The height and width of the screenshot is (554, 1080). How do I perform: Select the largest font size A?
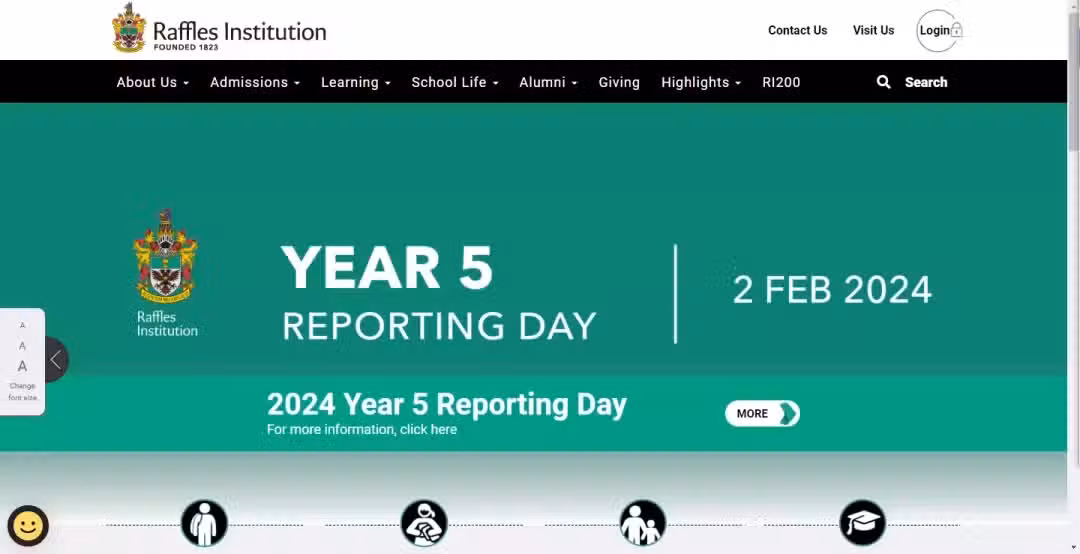click(22, 366)
